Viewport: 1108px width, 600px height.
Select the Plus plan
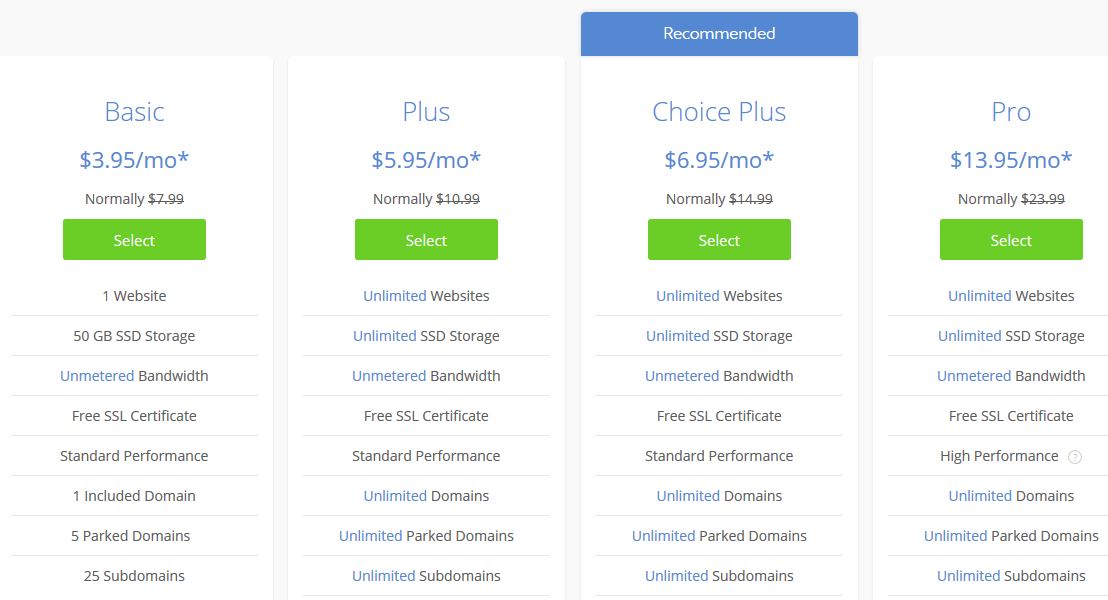426,240
